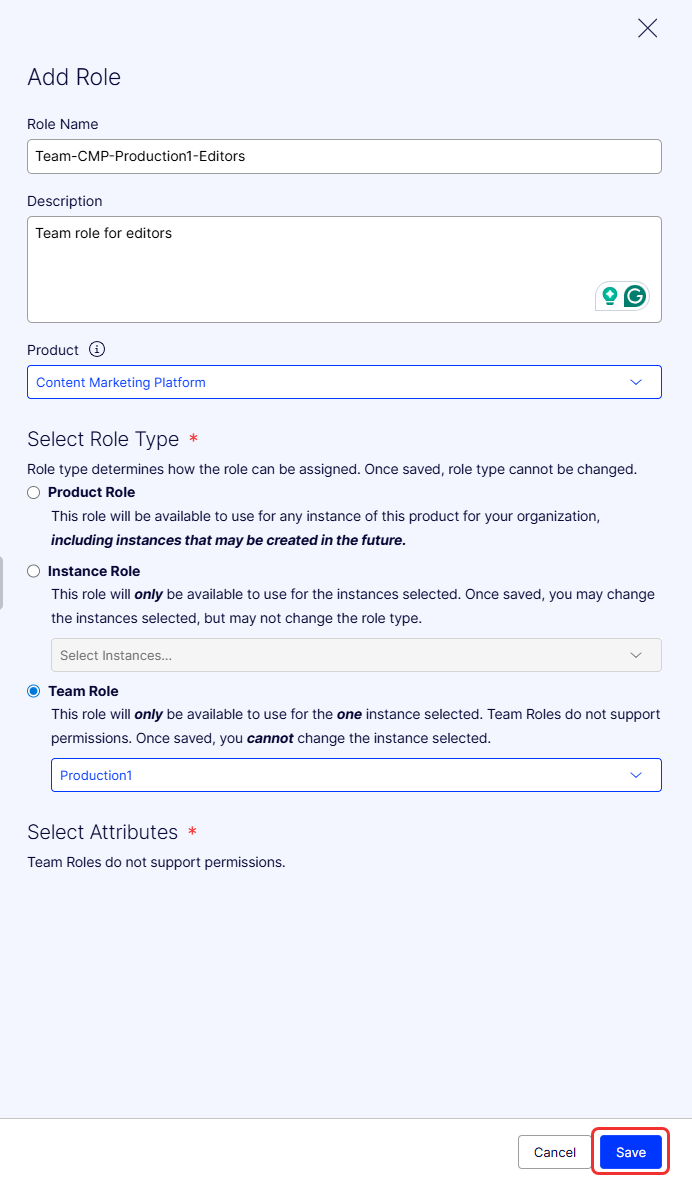Click the Product info icon
The height and width of the screenshot is (1179, 692).
pos(97,349)
